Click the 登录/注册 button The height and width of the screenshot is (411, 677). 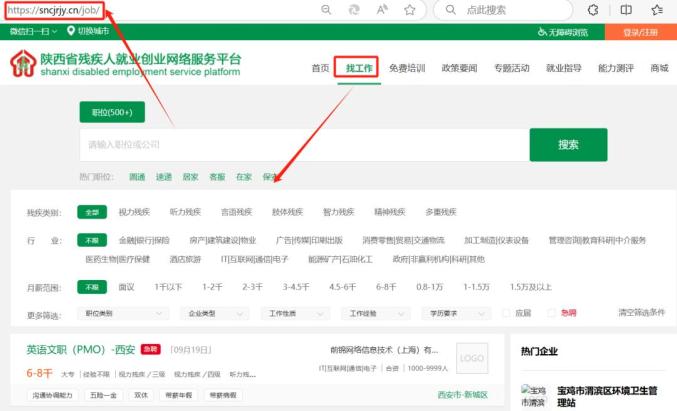(x=640, y=32)
